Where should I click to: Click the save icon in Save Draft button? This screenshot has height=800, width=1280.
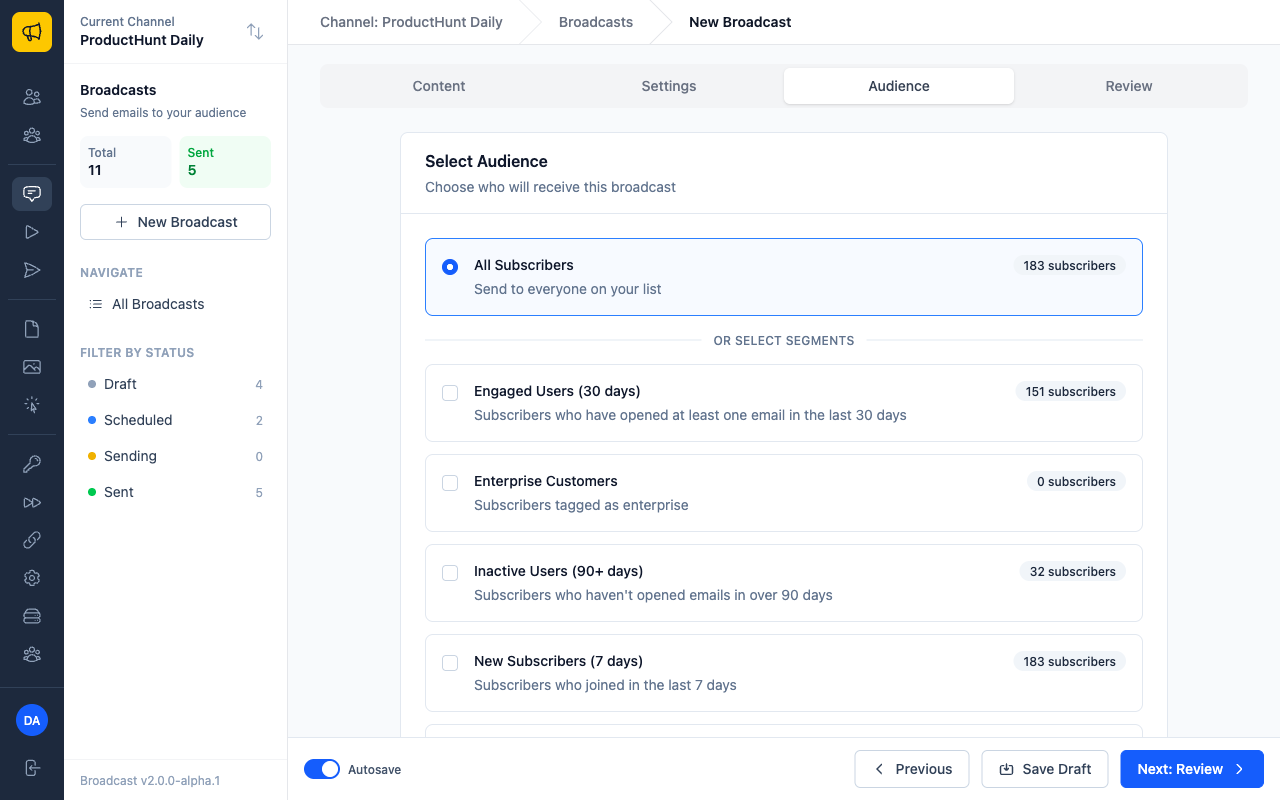[x=1007, y=769]
